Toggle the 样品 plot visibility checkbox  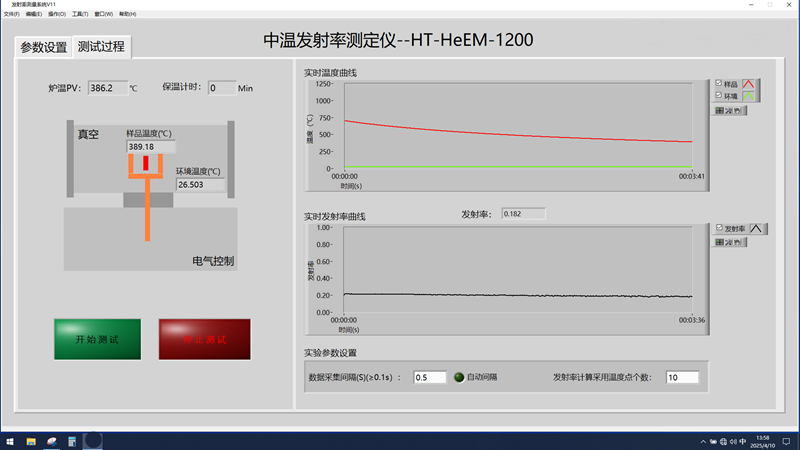pos(718,84)
